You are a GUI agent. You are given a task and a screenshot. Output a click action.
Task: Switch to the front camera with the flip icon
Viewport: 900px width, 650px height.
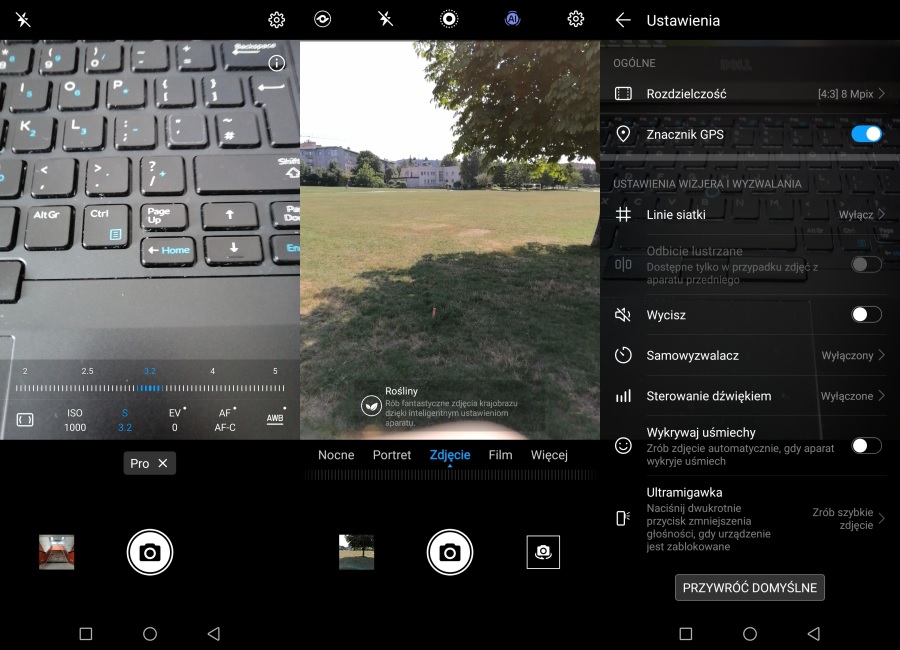coord(543,552)
